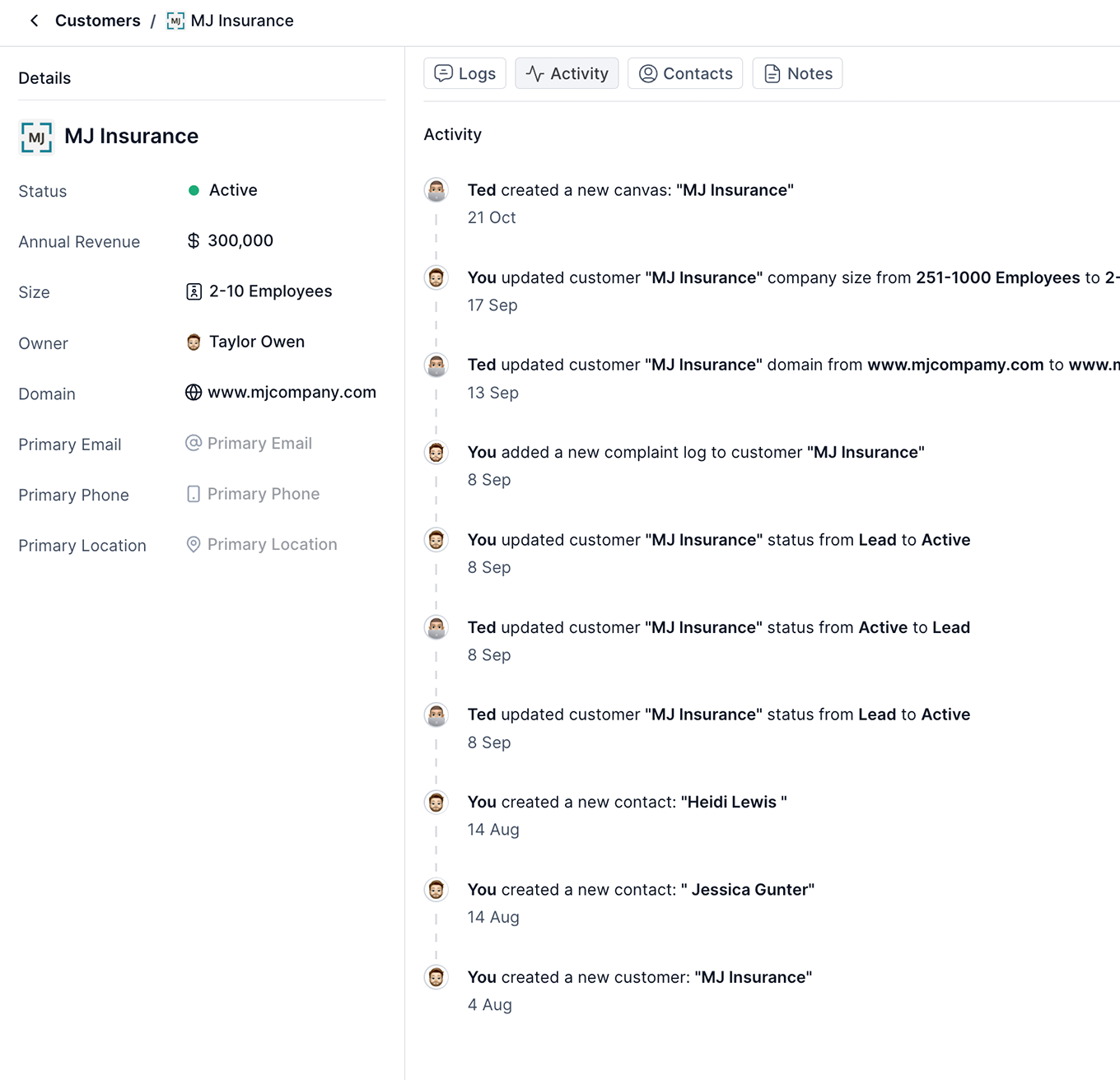Open the Contacts tab
Viewport: 1120px width, 1080px height.
coord(684,73)
